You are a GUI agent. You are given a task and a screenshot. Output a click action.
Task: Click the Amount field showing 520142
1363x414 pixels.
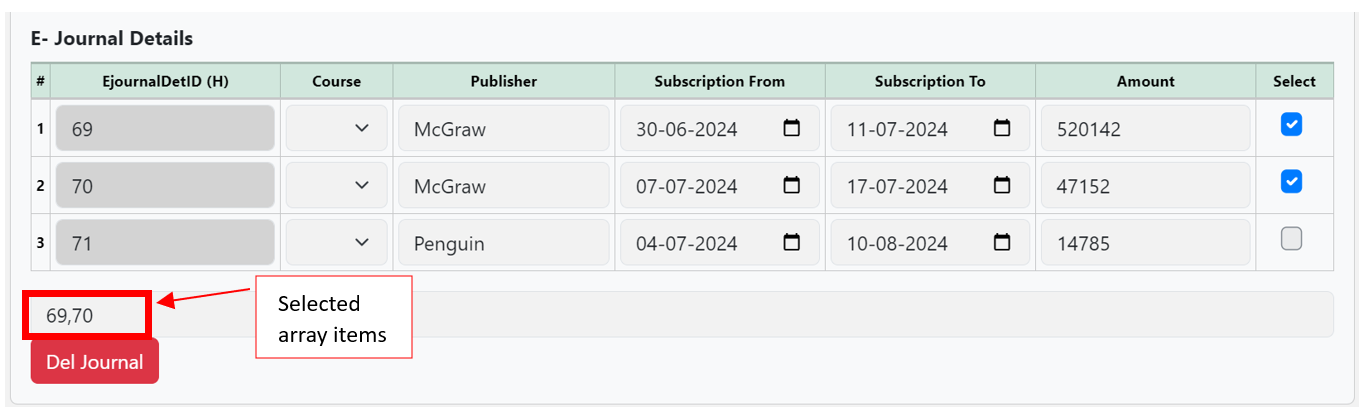pyautogui.click(x=1146, y=128)
